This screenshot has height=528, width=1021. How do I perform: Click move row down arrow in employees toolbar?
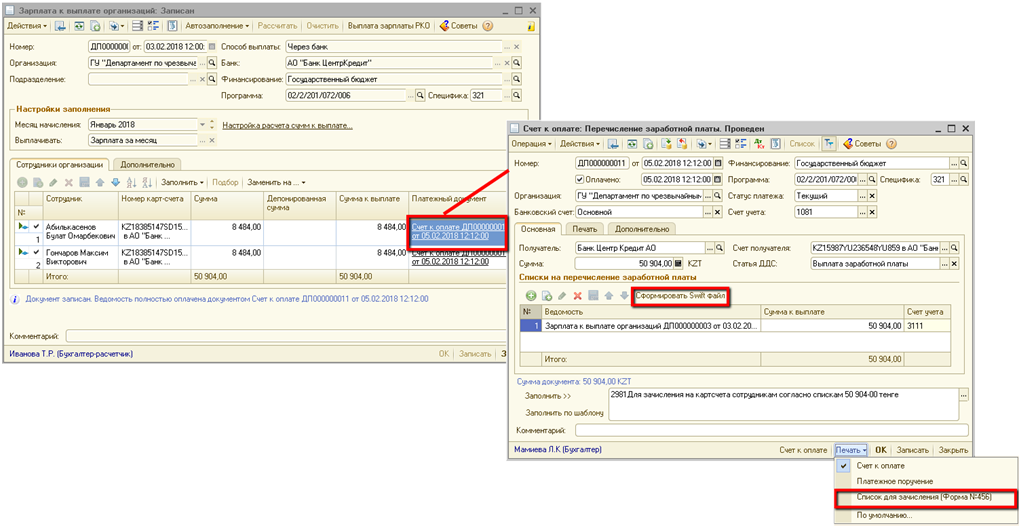(x=115, y=182)
